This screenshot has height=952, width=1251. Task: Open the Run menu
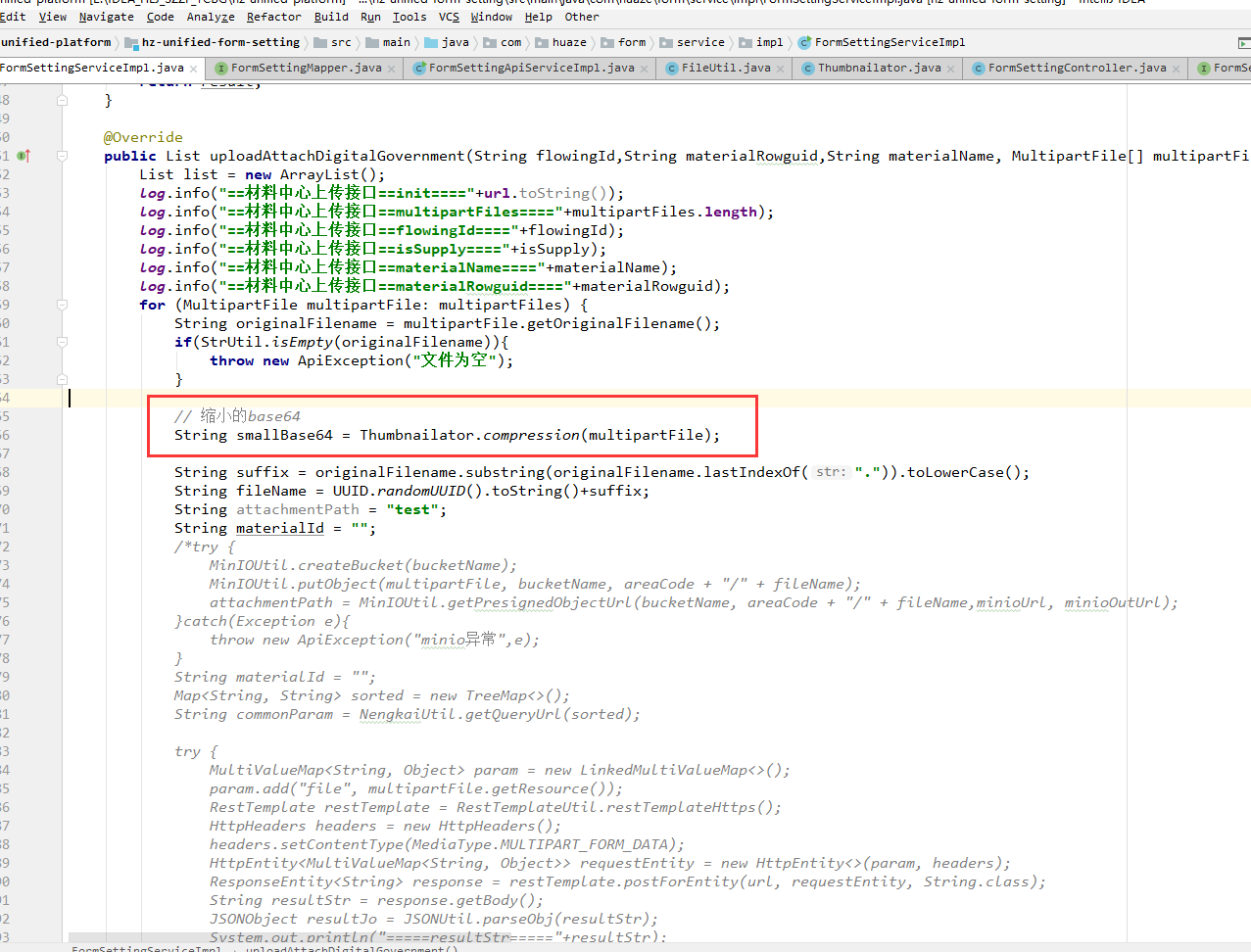[x=370, y=17]
